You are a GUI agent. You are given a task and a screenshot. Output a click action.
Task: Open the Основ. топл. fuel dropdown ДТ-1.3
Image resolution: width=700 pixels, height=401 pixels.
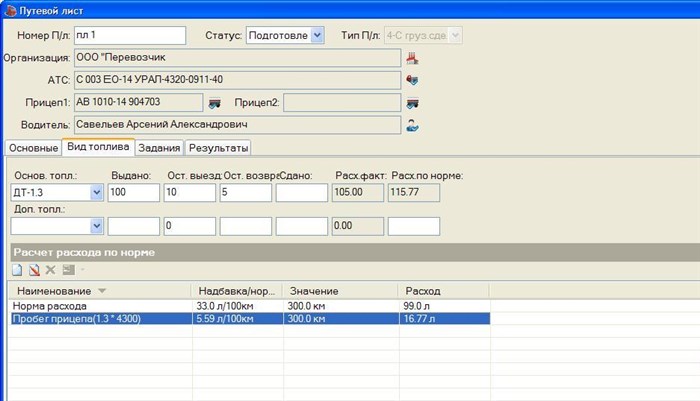pos(96,192)
